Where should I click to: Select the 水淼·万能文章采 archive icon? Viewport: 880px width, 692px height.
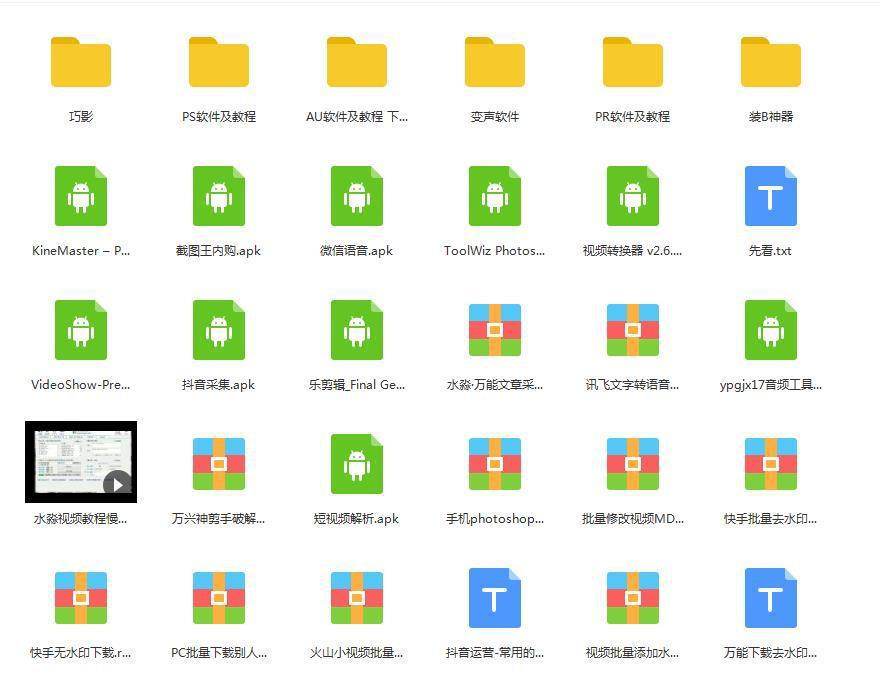pos(495,330)
